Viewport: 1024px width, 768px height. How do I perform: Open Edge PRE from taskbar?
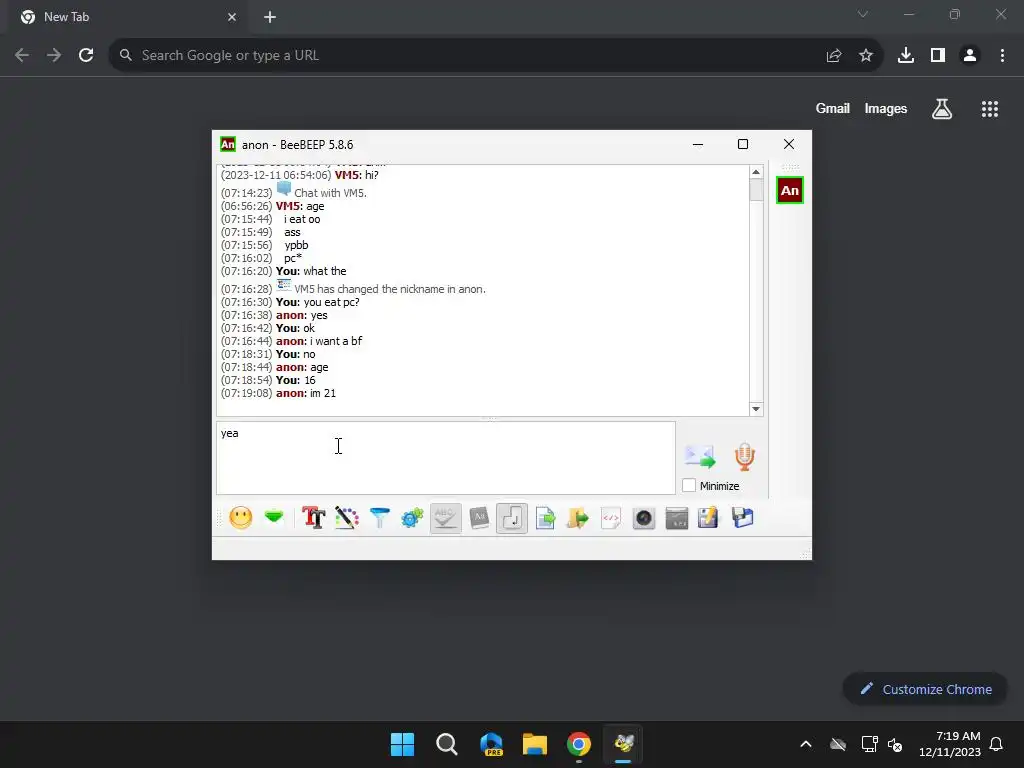[x=491, y=744]
